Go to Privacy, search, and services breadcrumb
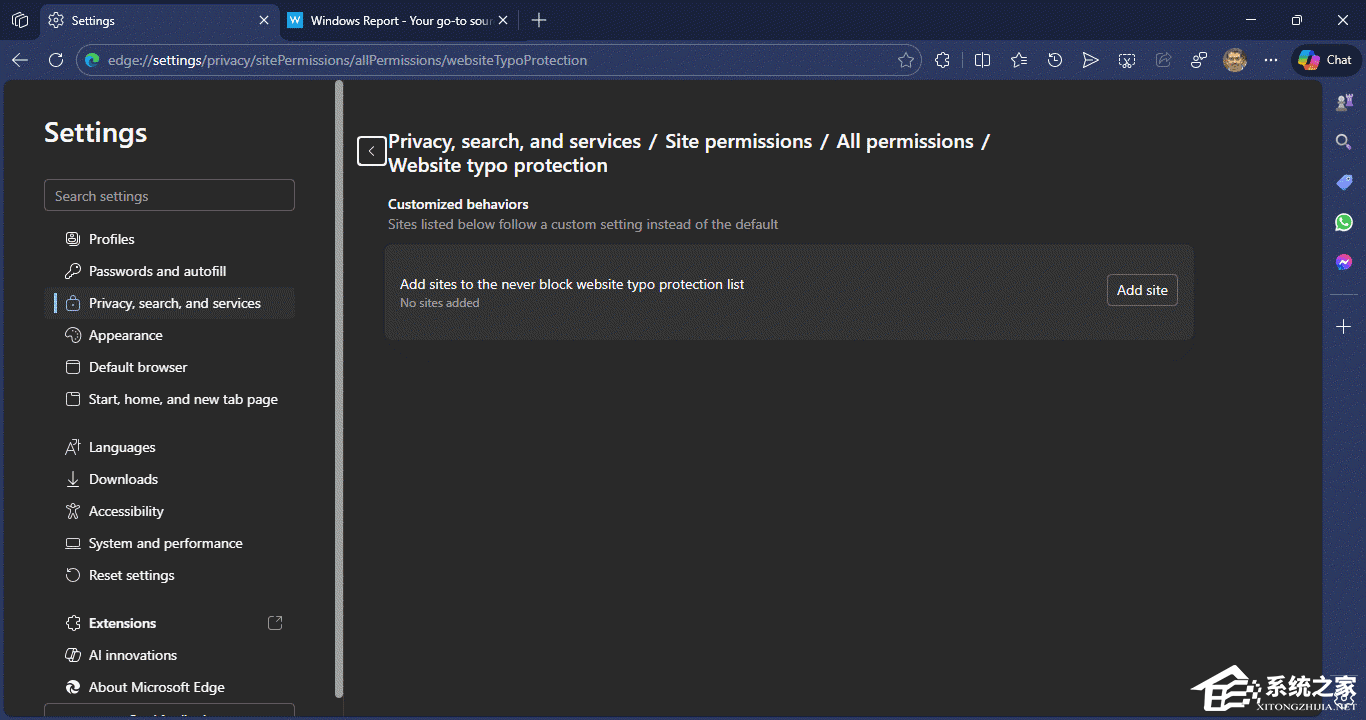Image resolution: width=1366 pixels, height=720 pixels. click(x=514, y=141)
